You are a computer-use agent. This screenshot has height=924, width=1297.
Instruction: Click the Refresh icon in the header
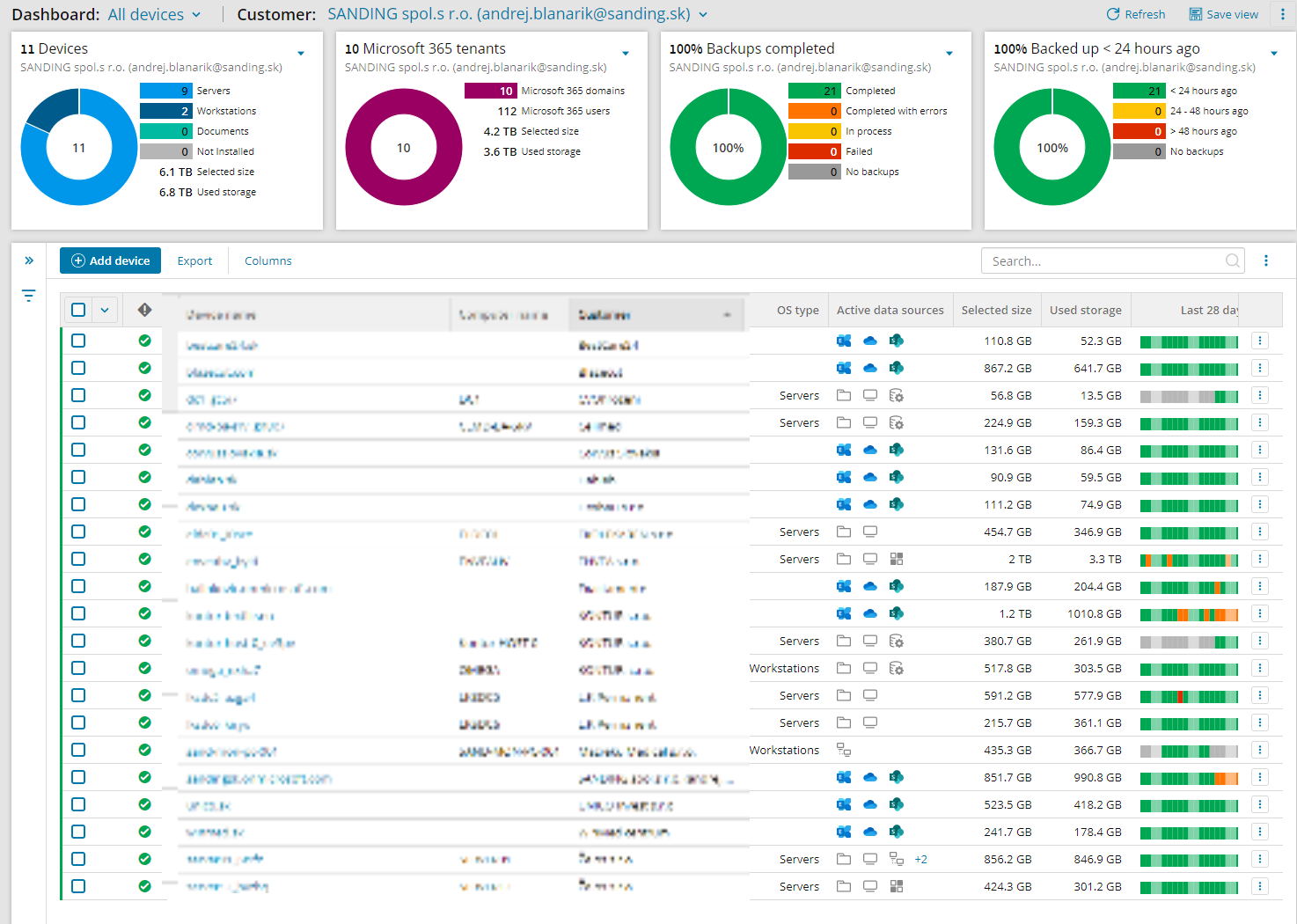[x=1113, y=14]
